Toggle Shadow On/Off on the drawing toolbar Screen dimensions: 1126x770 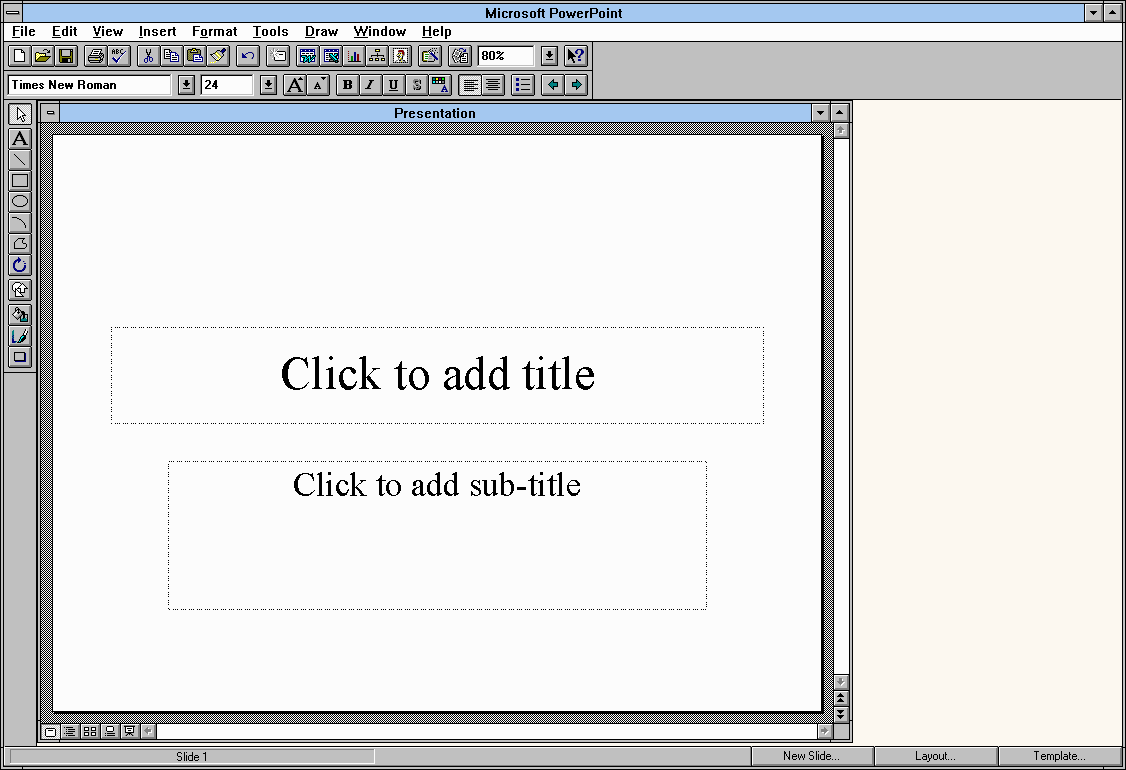(x=20, y=357)
